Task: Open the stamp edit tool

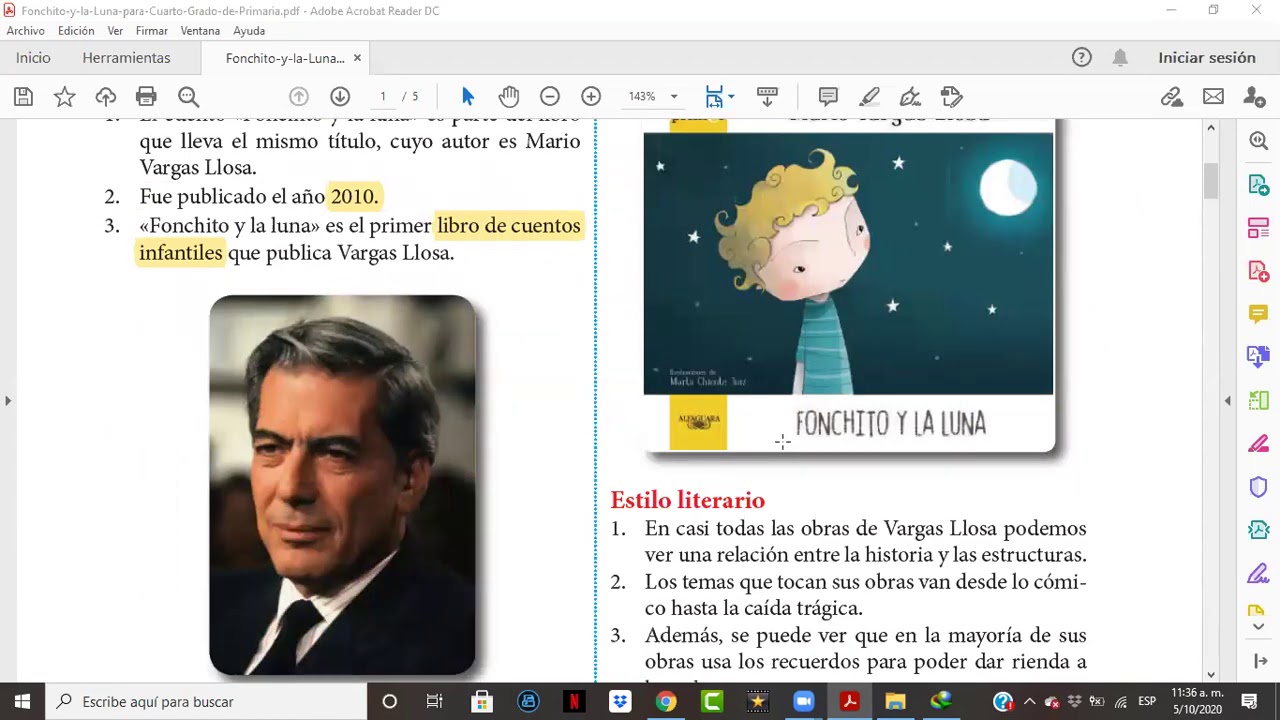Action: tap(951, 97)
